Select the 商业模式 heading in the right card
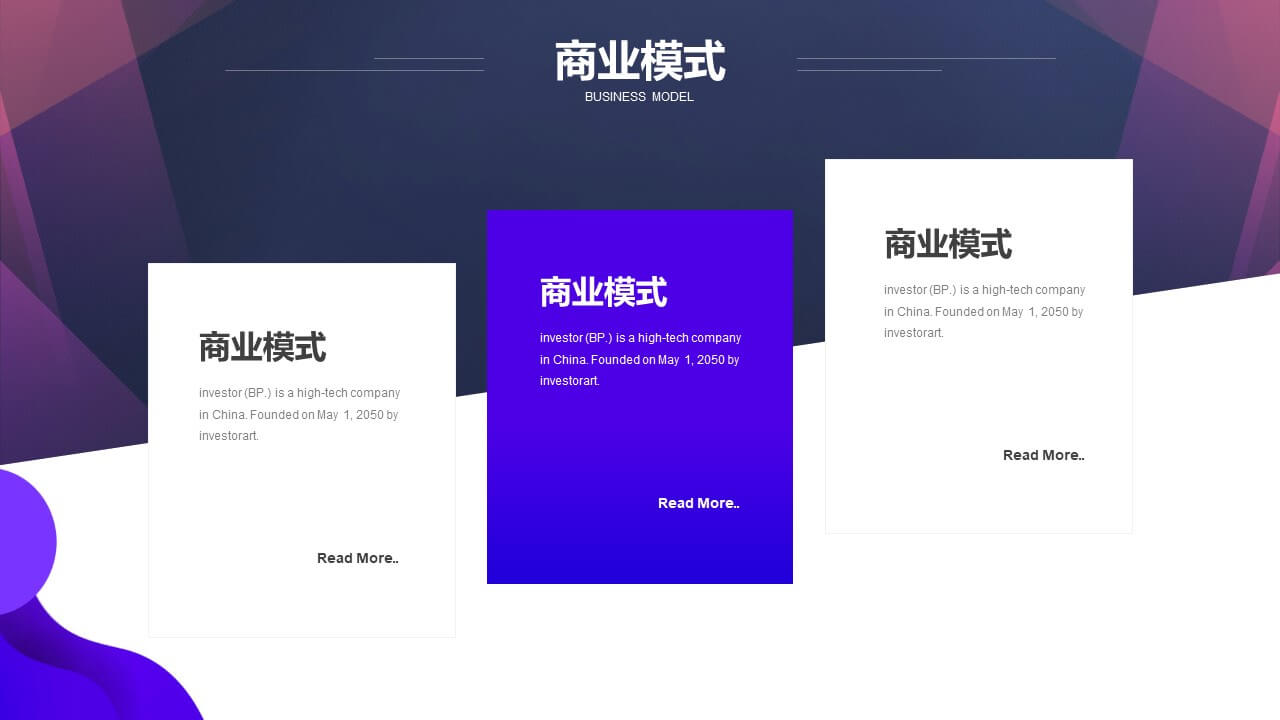Viewport: 1280px width, 720px height. 948,244
